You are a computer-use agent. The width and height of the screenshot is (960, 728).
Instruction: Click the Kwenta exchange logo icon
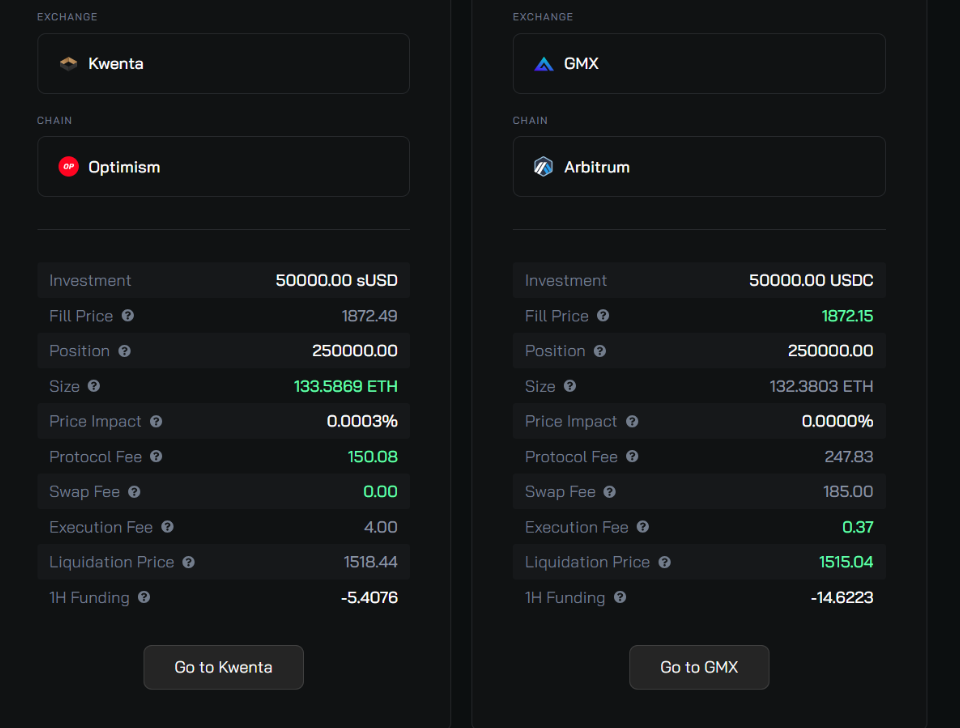tap(69, 64)
